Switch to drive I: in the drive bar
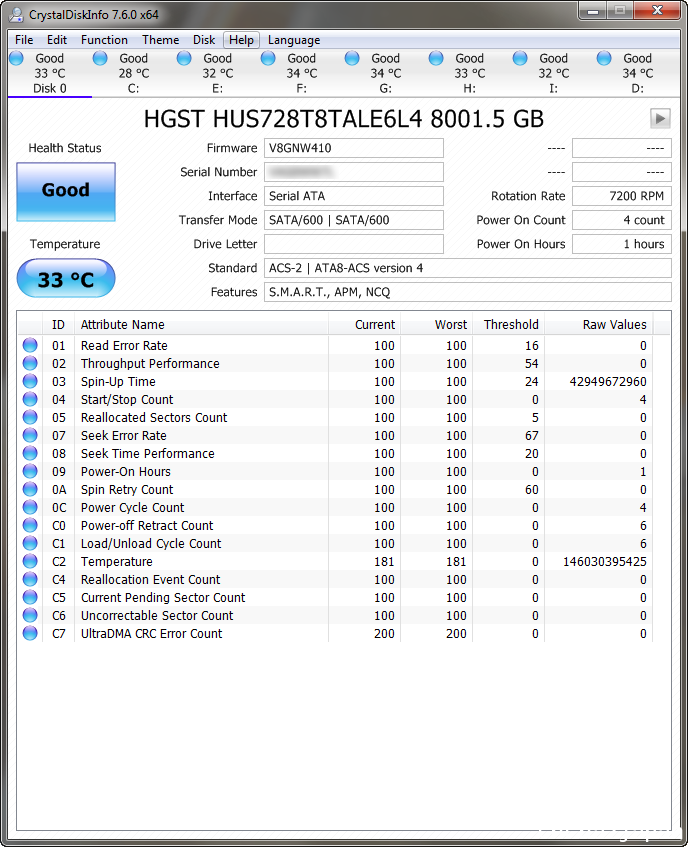 coord(554,73)
